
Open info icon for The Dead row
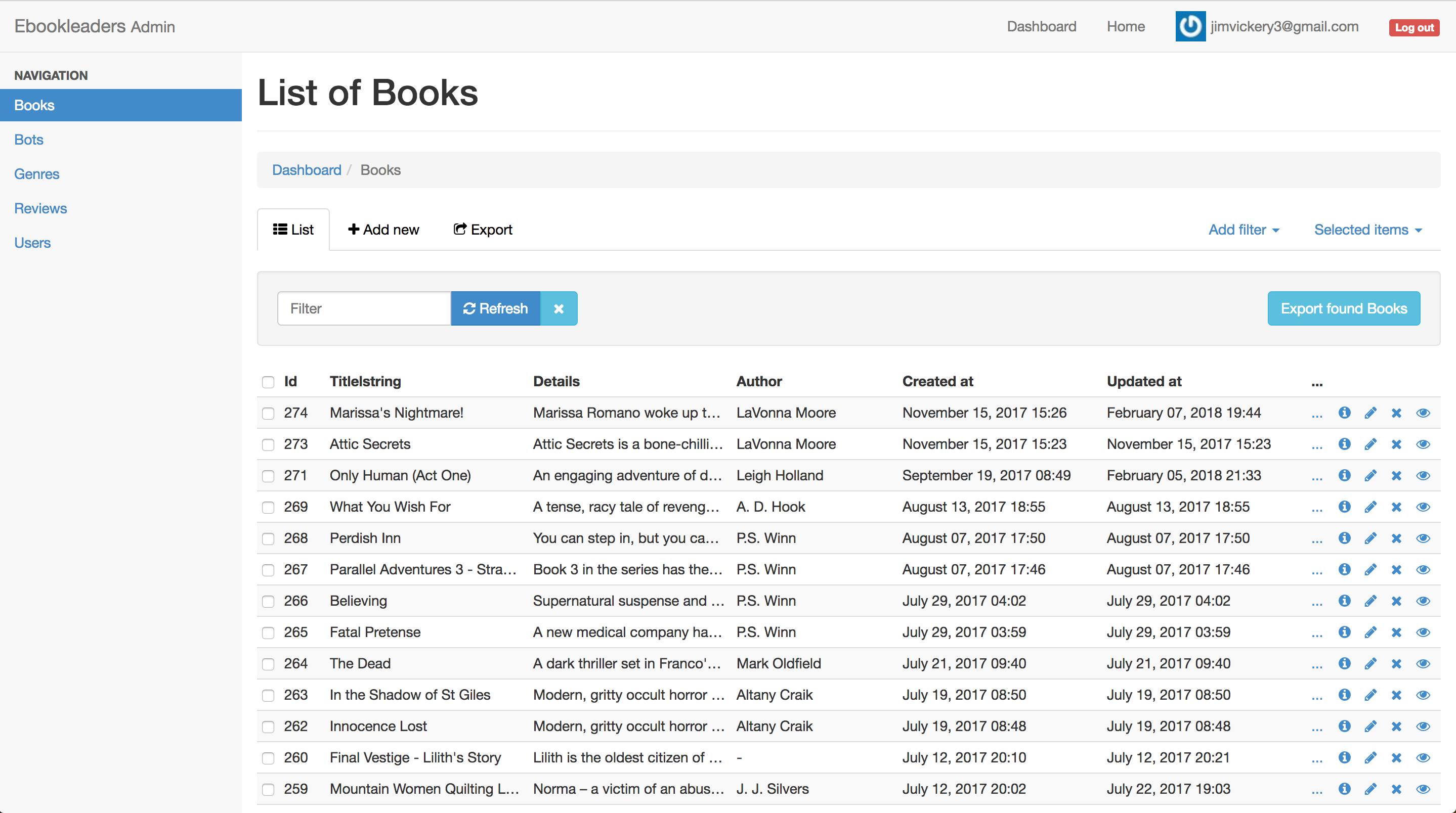pyautogui.click(x=1344, y=664)
